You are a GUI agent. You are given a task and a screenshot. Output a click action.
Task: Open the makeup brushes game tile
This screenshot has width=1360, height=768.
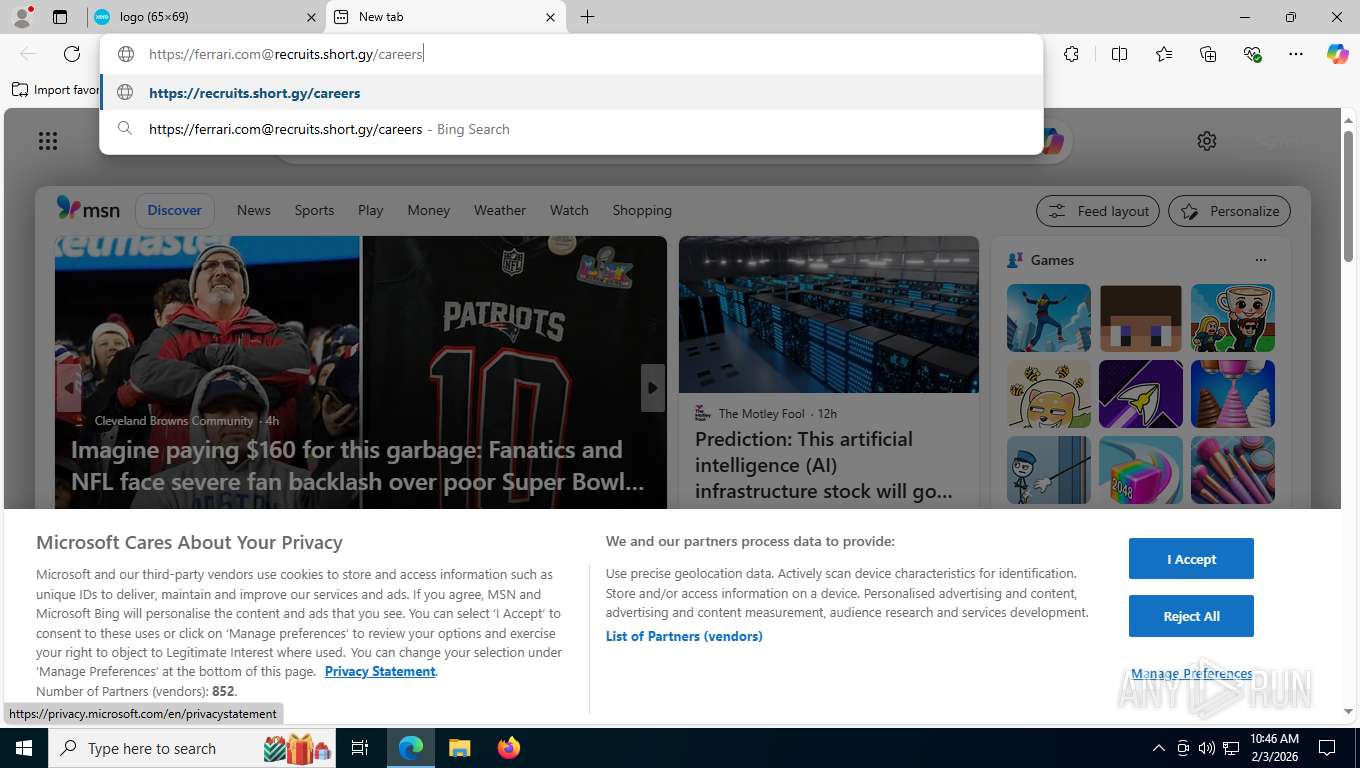[x=1233, y=470]
